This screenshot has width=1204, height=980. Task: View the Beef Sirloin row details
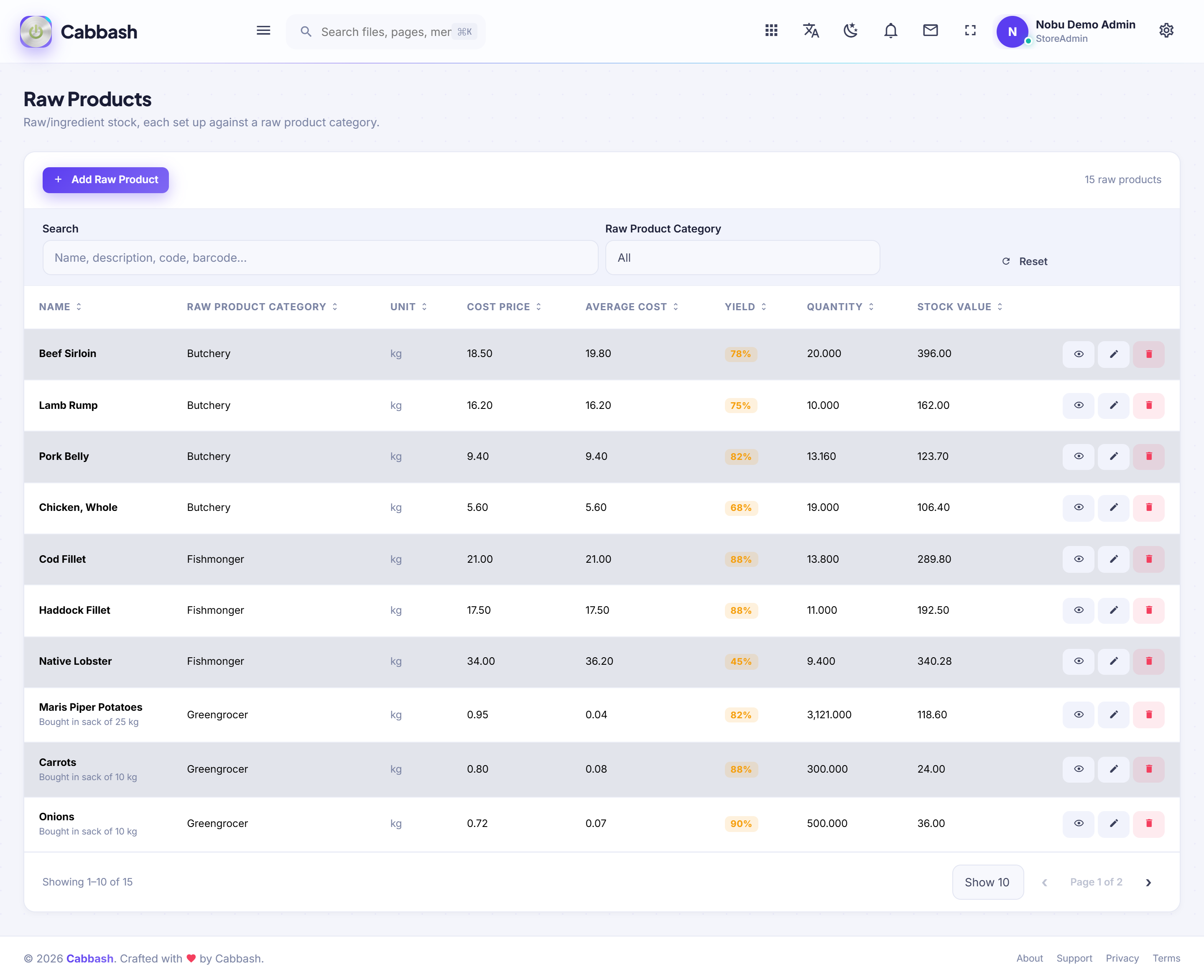1078,354
